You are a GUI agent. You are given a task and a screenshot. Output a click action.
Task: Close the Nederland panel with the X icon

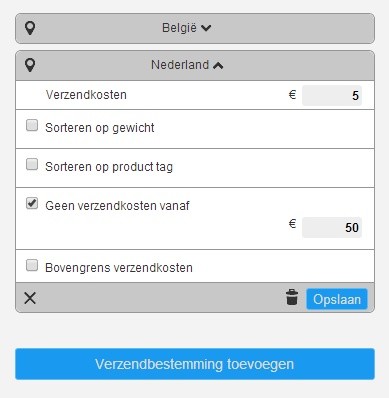[x=30, y=298]
